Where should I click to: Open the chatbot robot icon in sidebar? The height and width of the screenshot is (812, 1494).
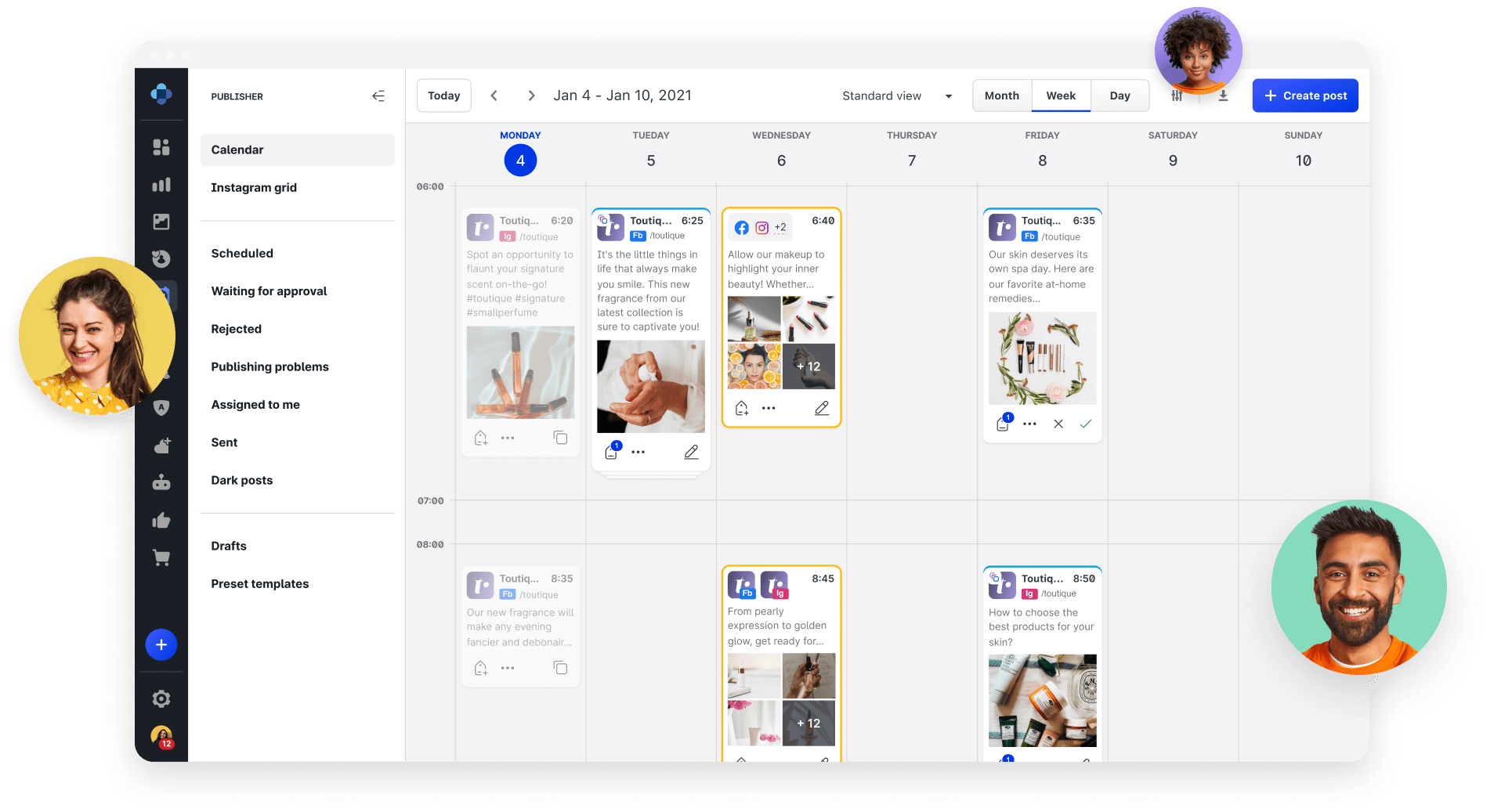161,482
